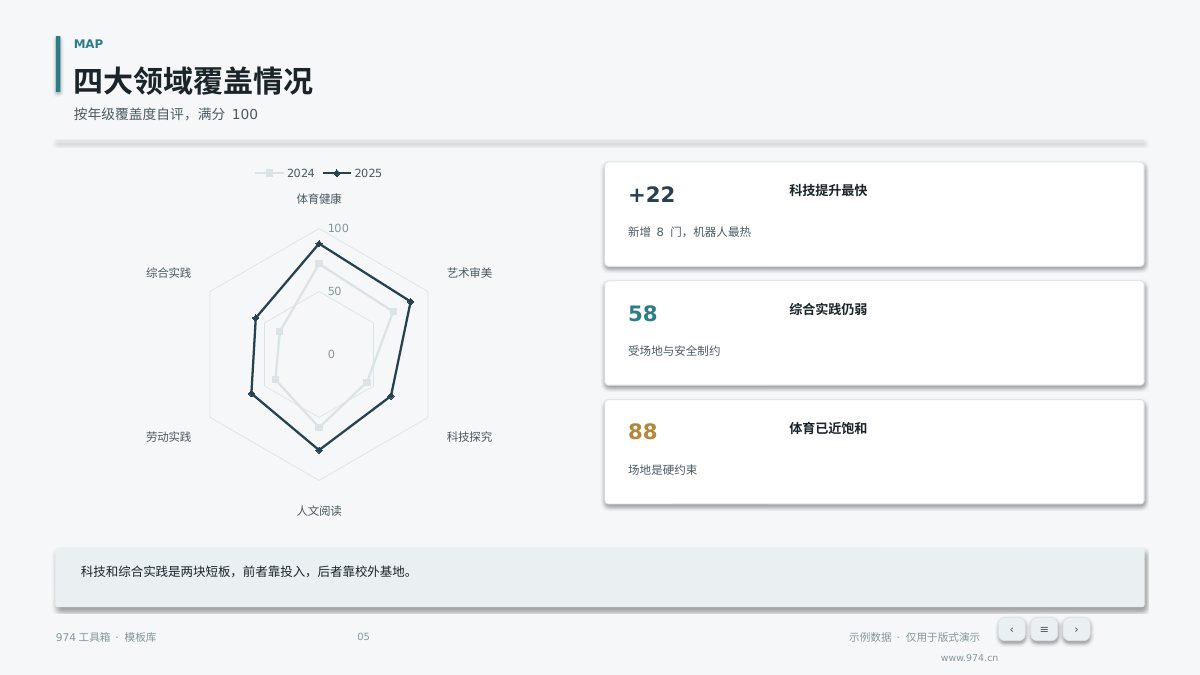Advance with the next slide arrow
Image resolution: width=1200 pixels, height=675 pixels.
point(1076,629)
